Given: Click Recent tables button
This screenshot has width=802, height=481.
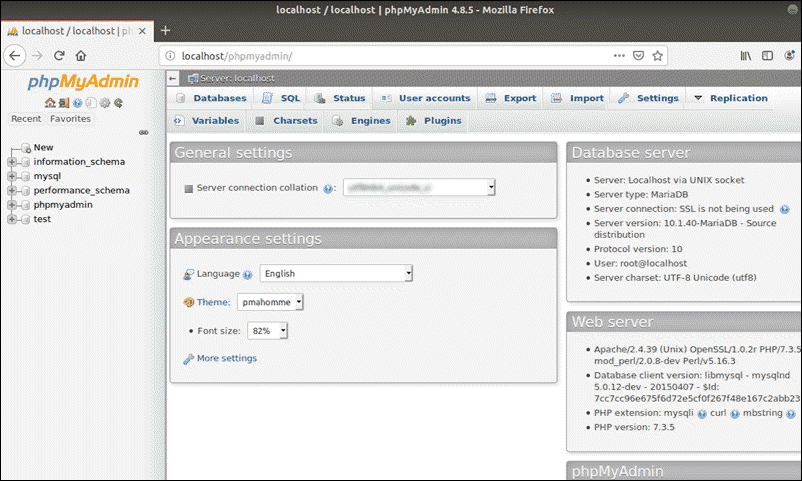Looking at the screenshot, I should [26, 119].
